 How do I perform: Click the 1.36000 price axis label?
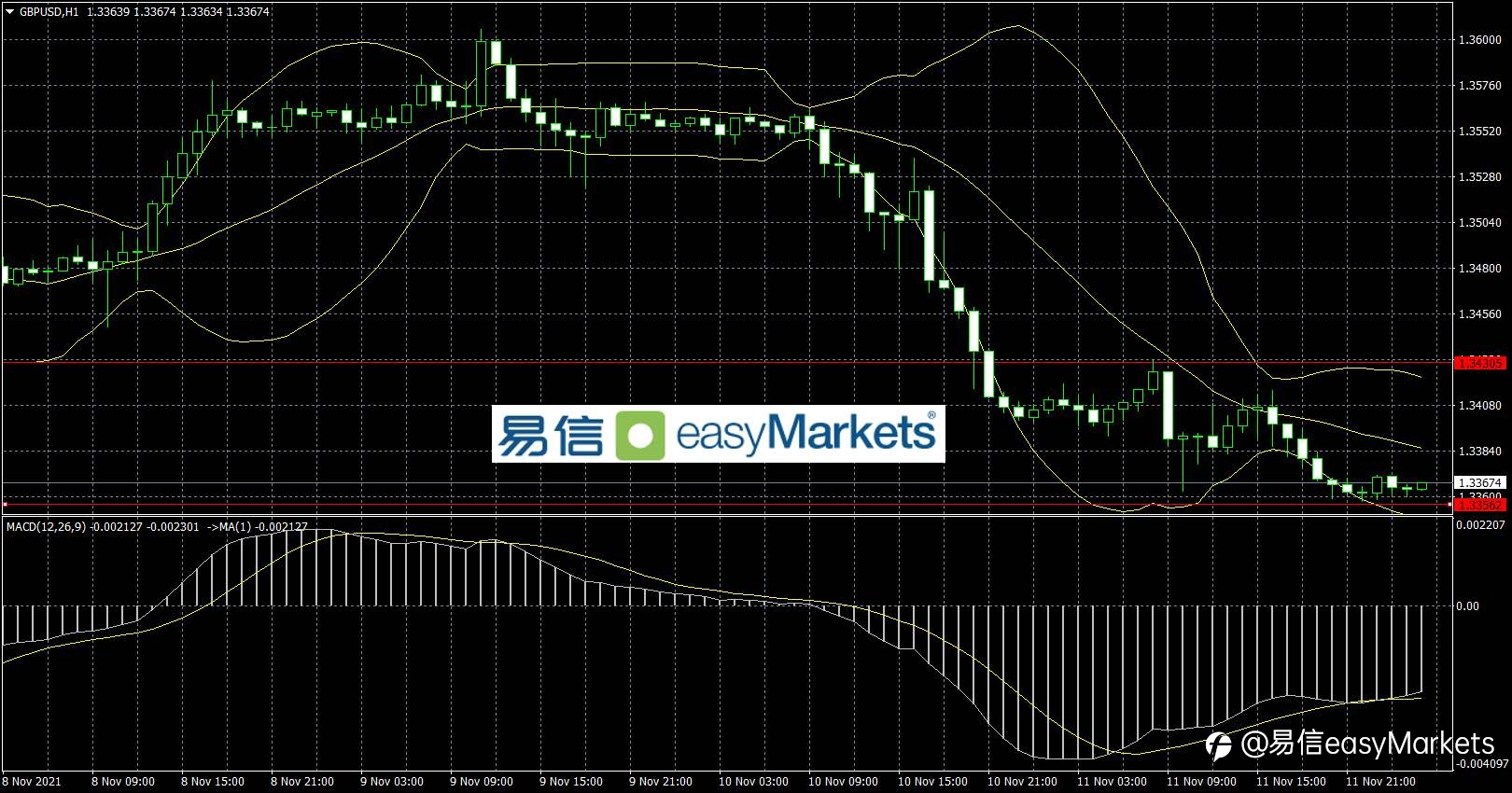click(1479, 40)
